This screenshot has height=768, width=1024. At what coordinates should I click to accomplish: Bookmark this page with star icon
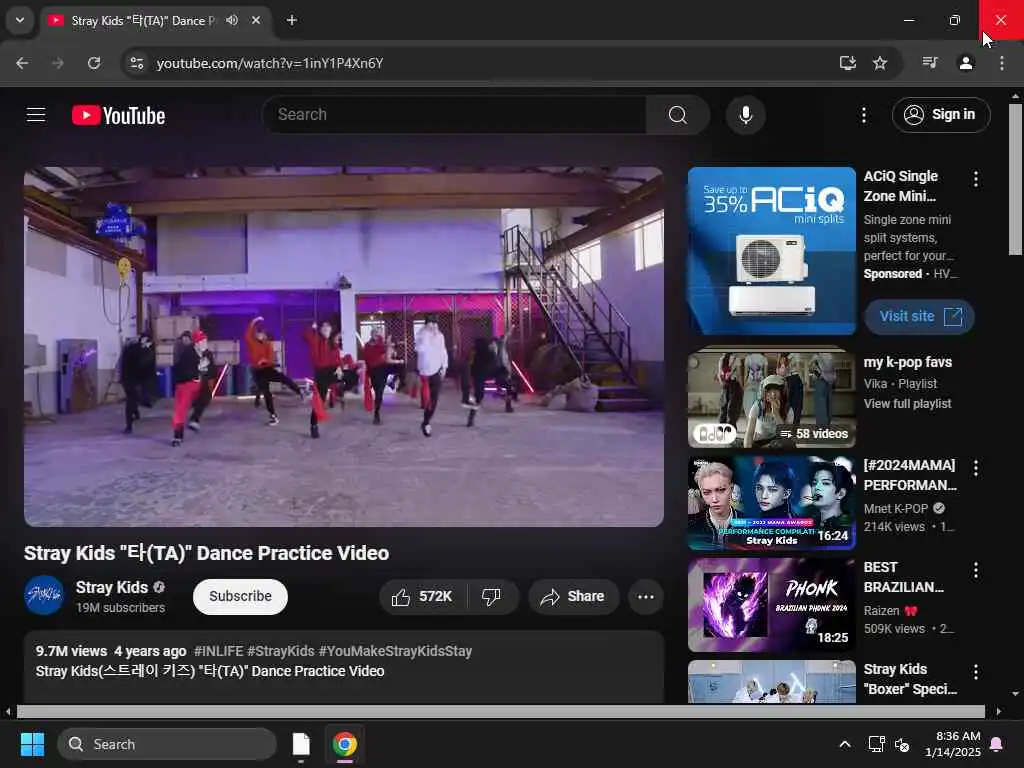pos(880,63)
